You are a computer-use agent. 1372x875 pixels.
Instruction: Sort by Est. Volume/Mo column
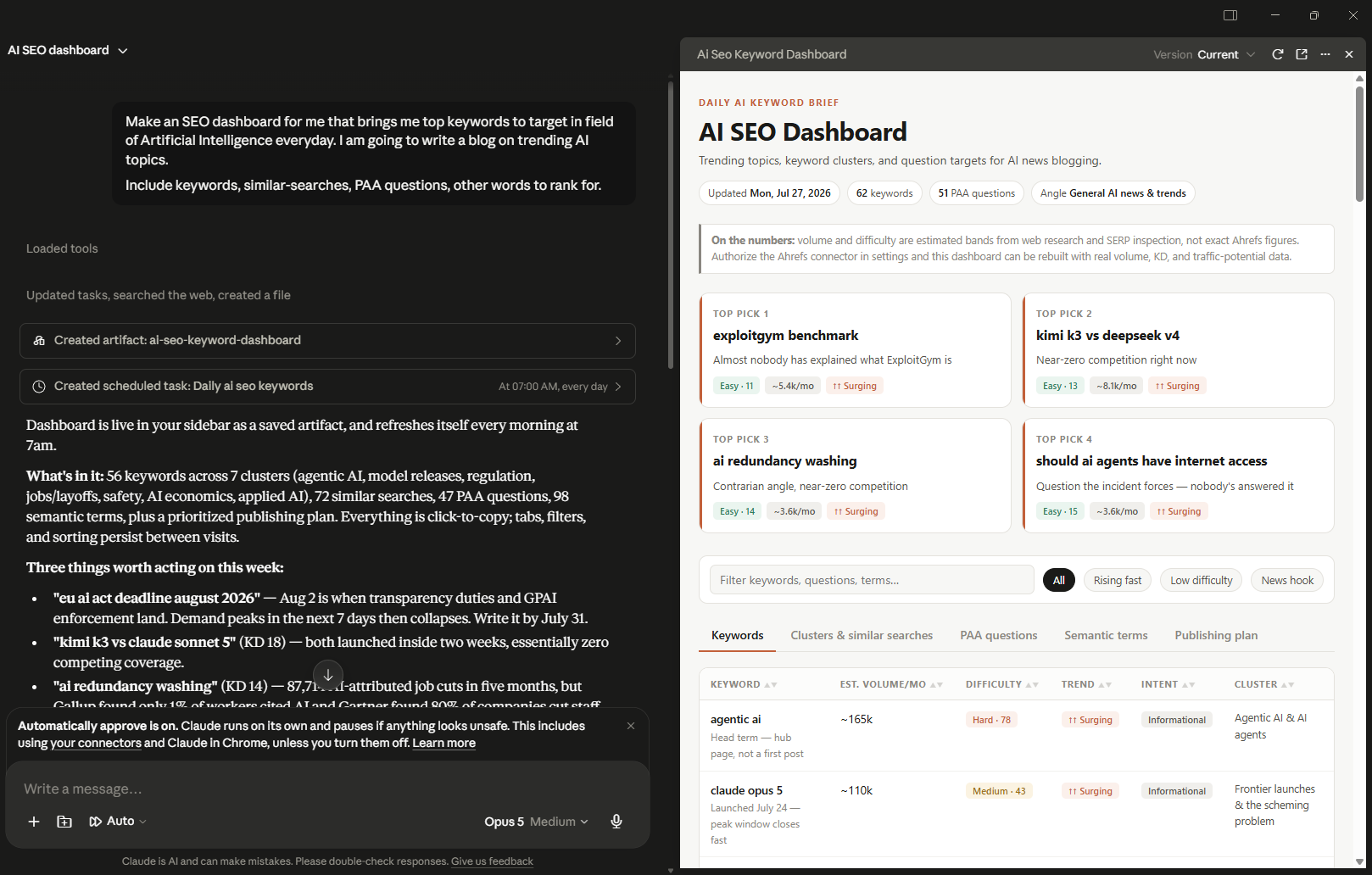tap(936, 685)
